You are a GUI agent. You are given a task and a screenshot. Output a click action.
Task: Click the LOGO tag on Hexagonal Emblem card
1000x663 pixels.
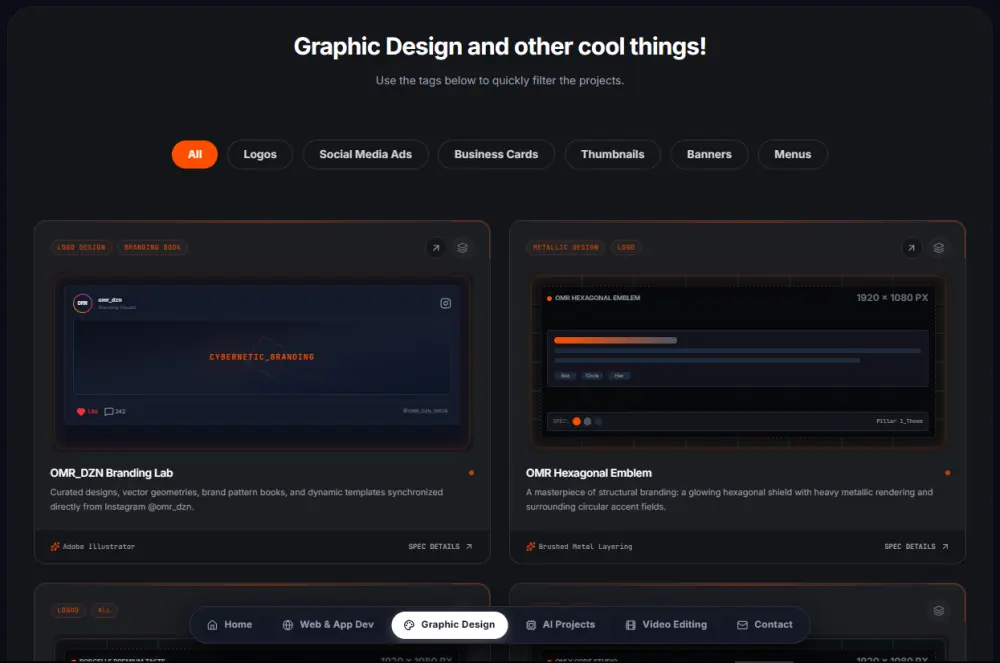tap(626, 247)
